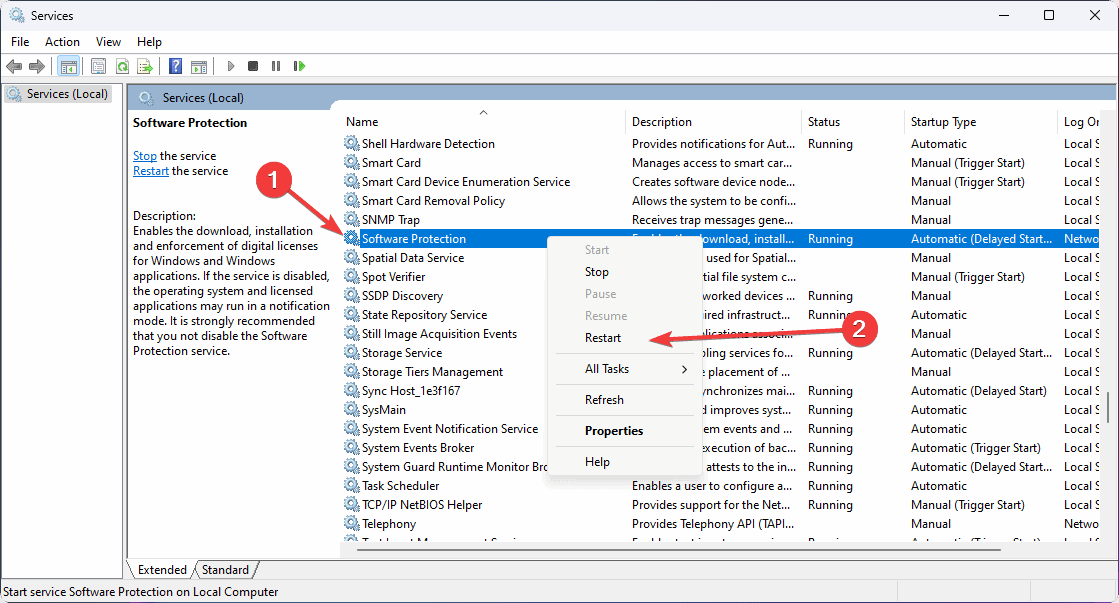
Task: Select Restart from the context menu
Action: coord(605,337)
